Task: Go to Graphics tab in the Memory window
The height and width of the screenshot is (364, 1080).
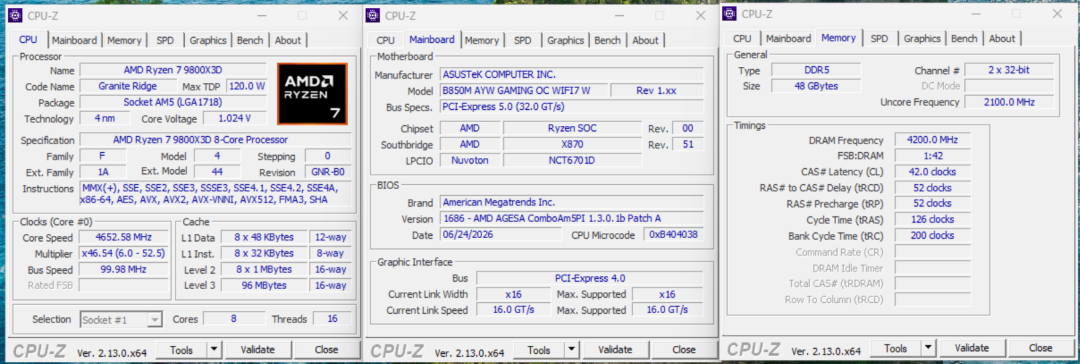Action: point(922,39)
